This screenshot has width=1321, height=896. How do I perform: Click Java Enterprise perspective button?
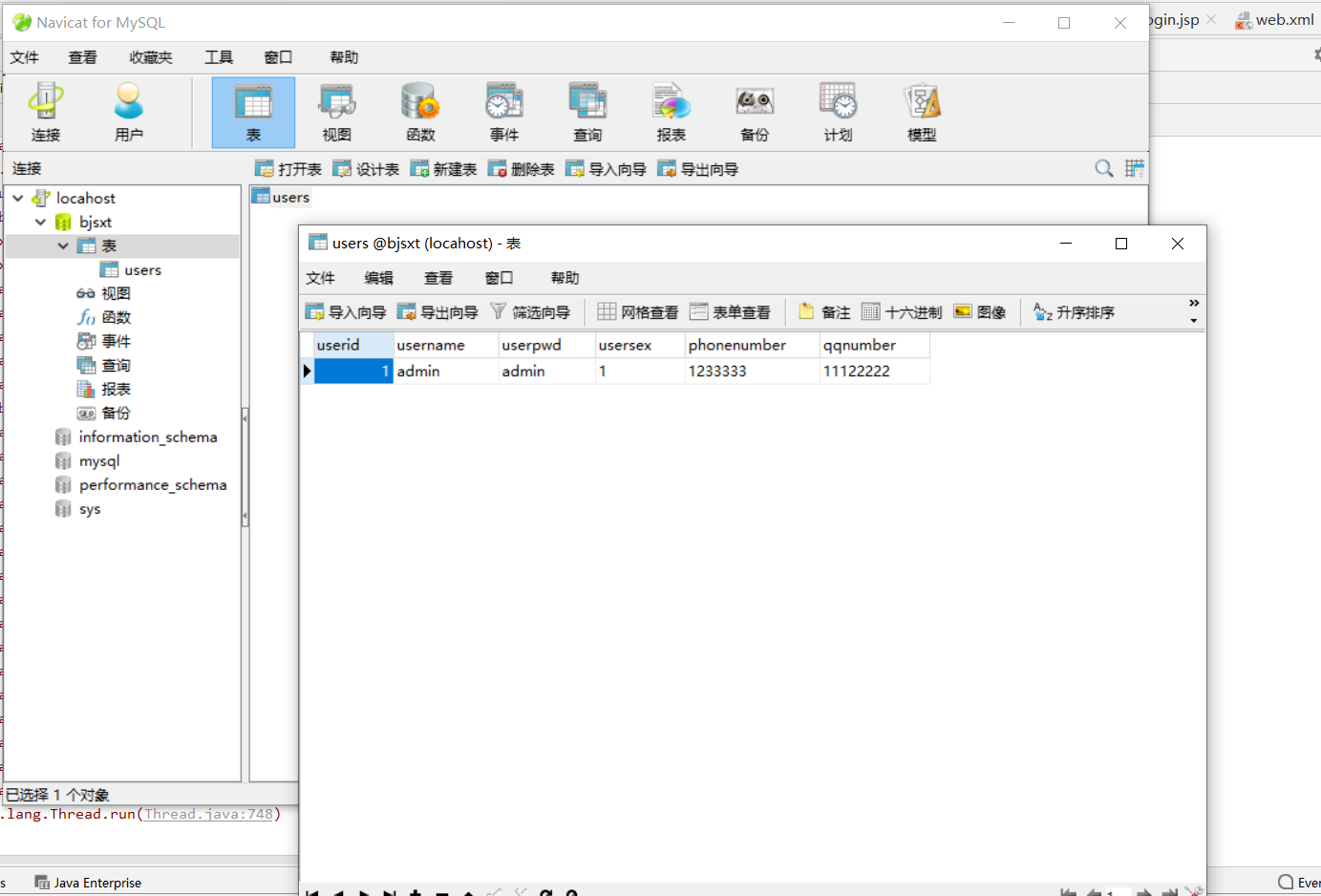point(88,883)
